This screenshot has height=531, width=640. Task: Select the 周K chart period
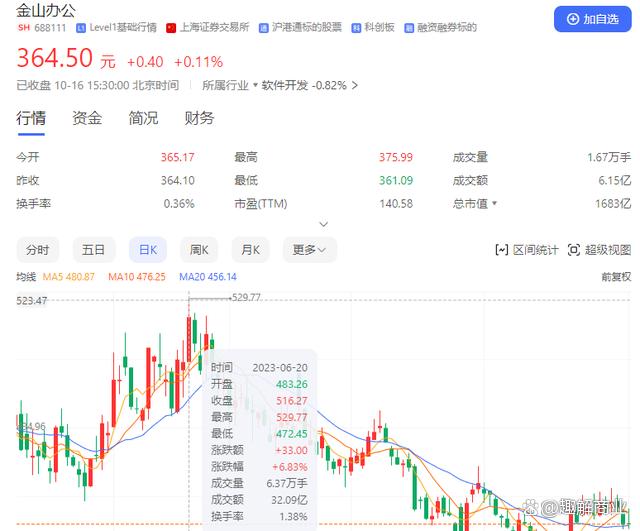[x=199, y=249]
